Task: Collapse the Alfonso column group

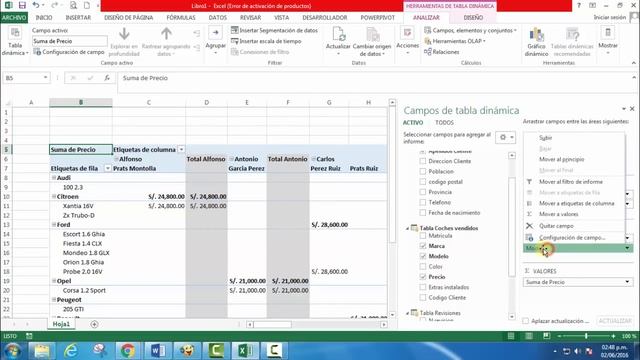Action: pos(116,159)
